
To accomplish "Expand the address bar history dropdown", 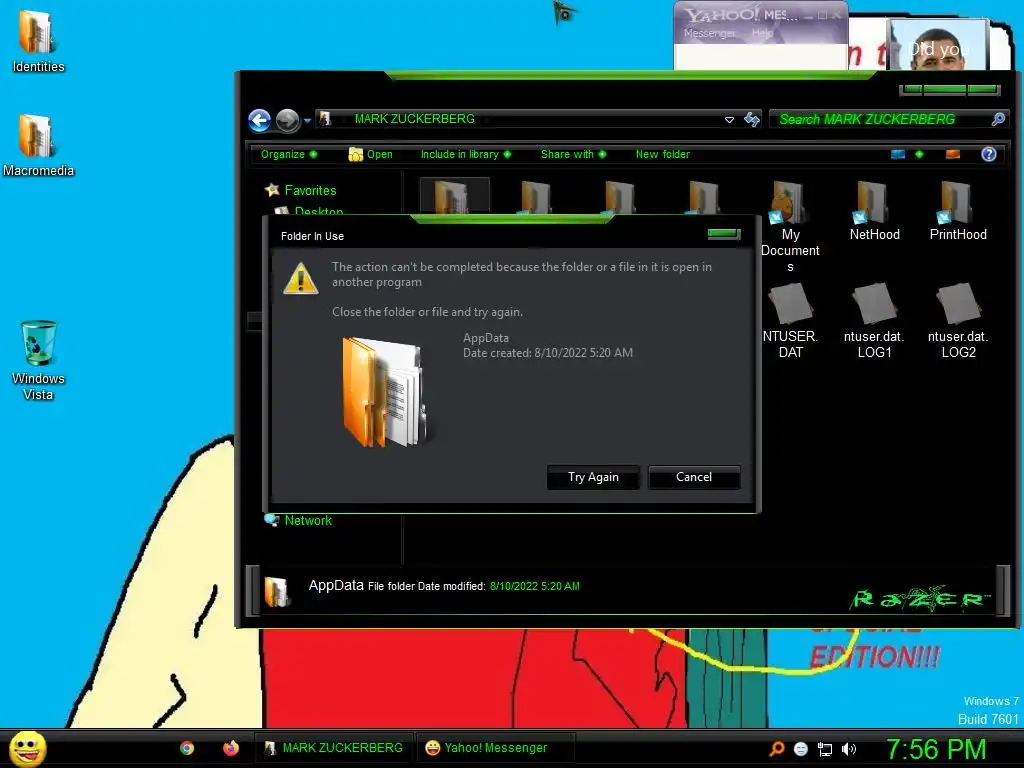I will [x=729, y=120].
